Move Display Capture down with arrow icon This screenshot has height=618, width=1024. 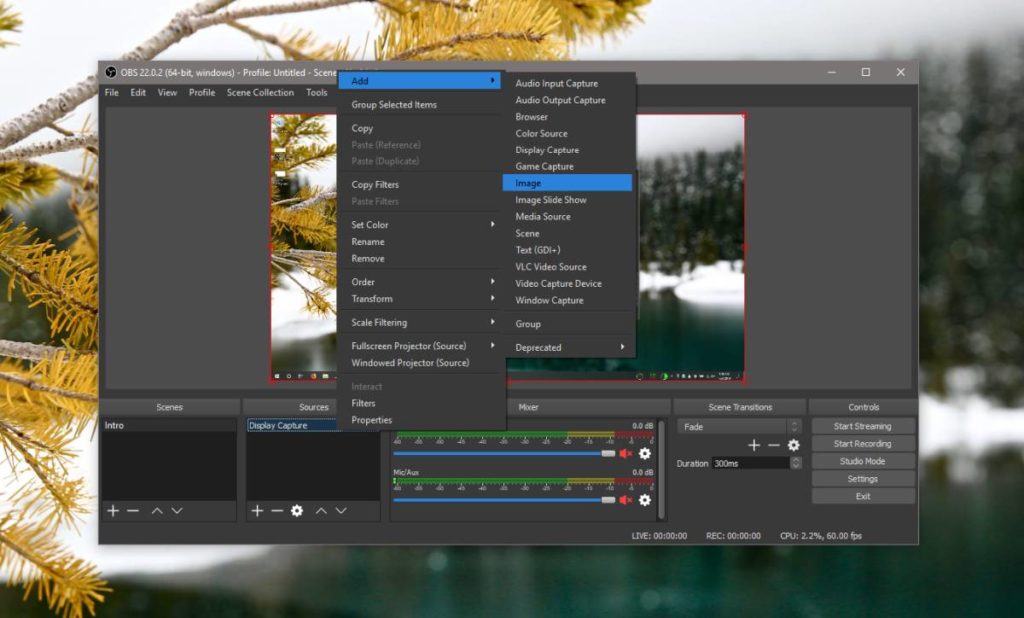click(339, 511)
